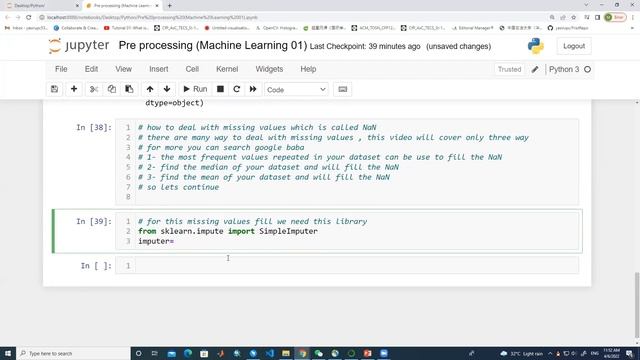Copy selected cells icon

(x=111, y=89)
